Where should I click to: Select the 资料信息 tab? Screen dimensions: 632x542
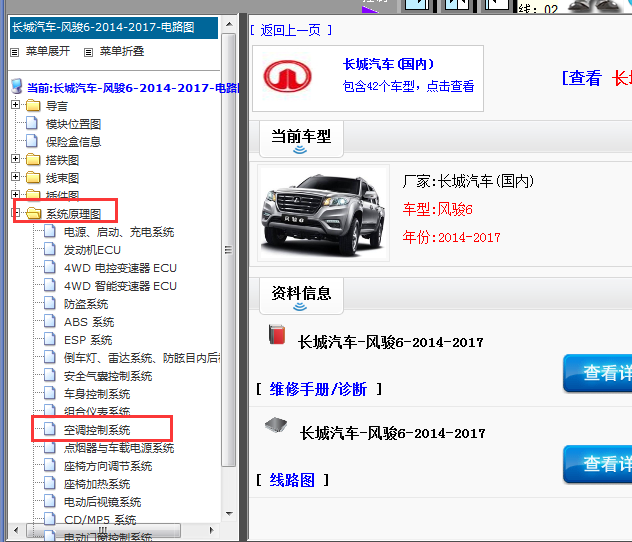coord(301,296)
